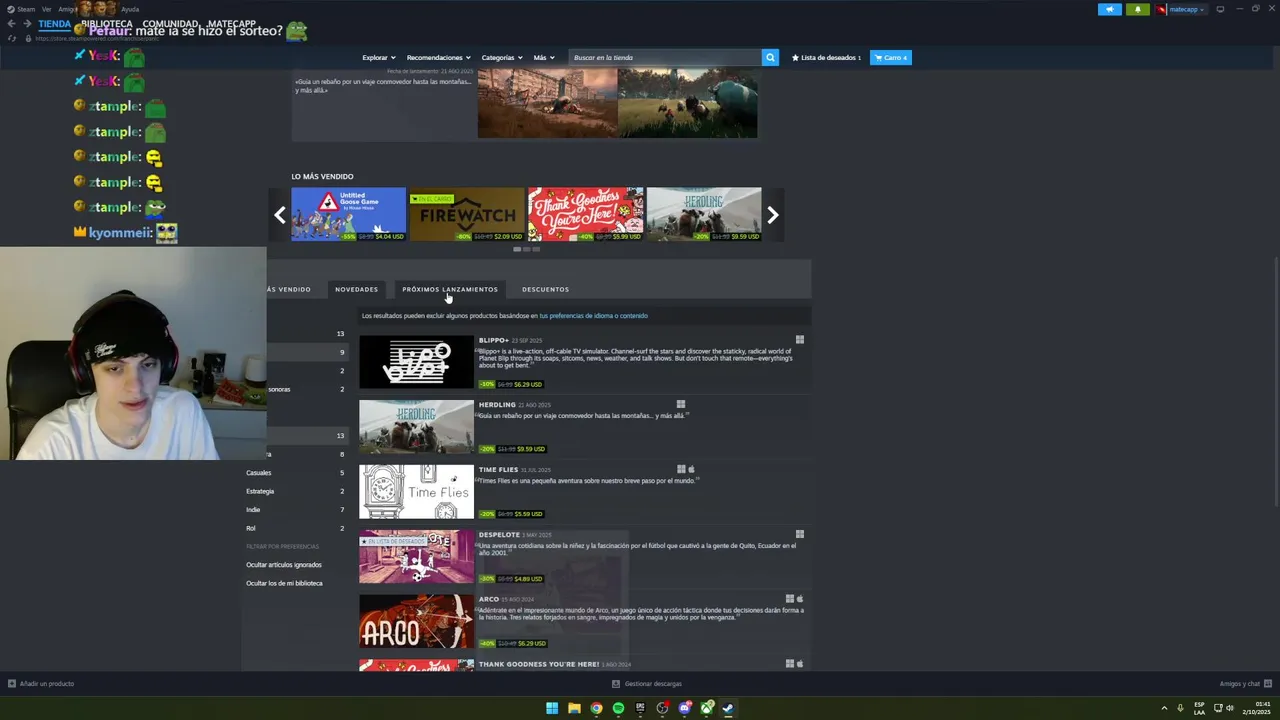Expand the Categorías dropdown
The width and height of the screenshot is (1280, 720).
[502, 58]
